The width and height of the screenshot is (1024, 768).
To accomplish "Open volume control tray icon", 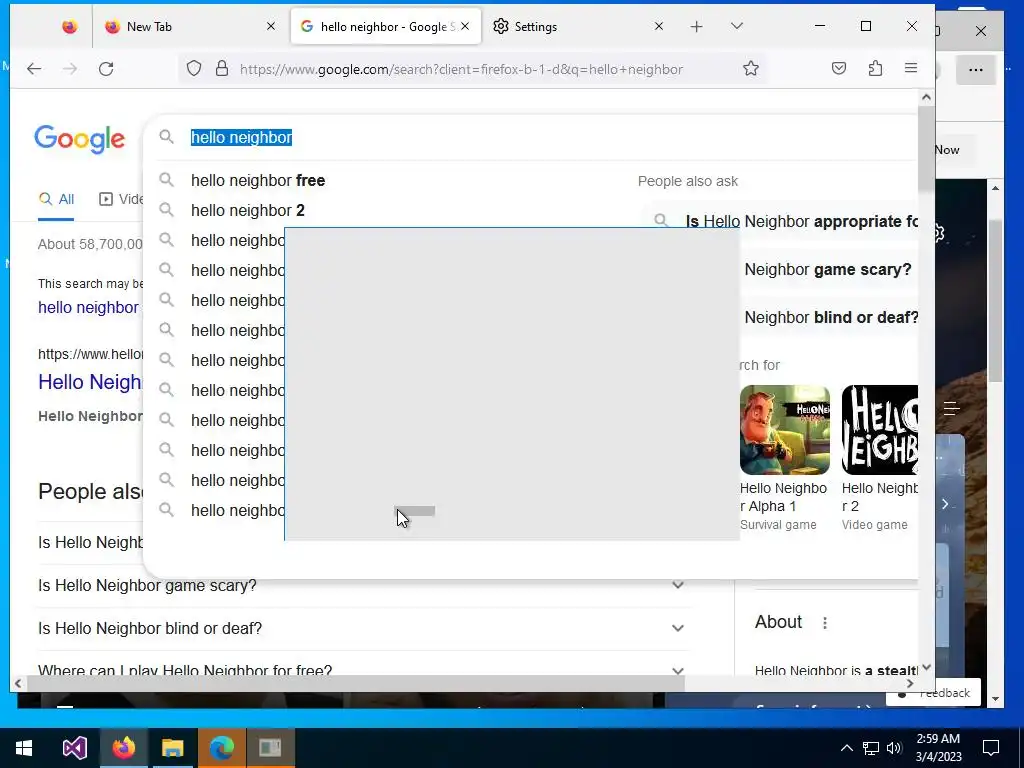I will 894,748.
